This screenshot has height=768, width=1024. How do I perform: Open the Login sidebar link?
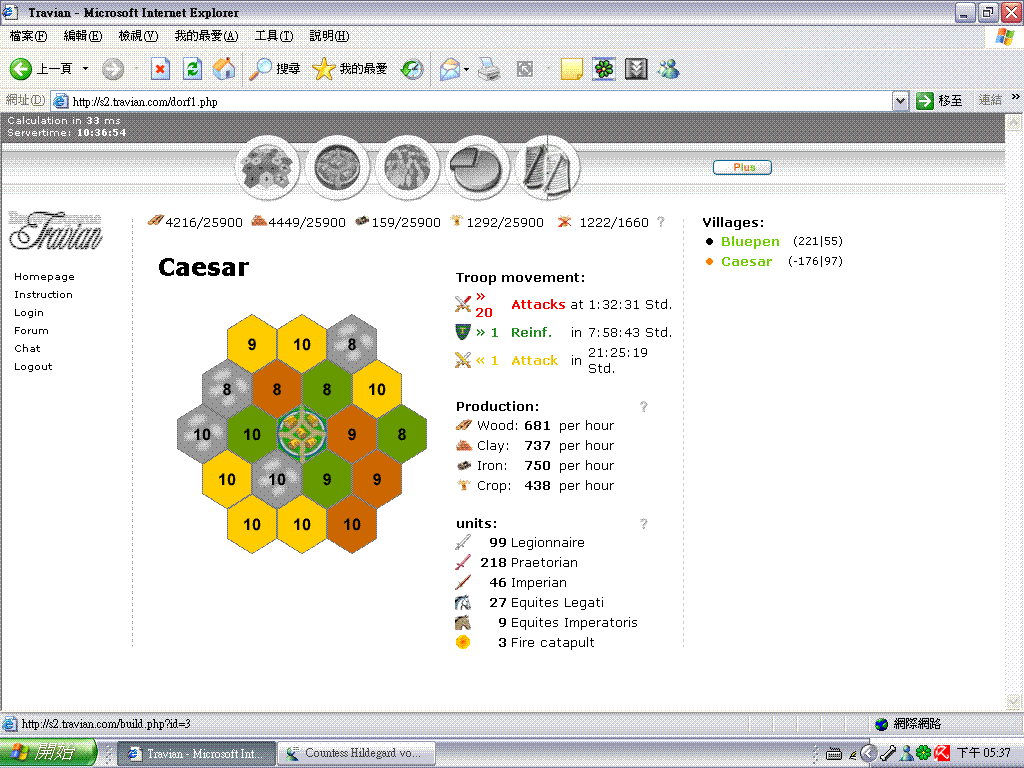(x=29, y=313)
